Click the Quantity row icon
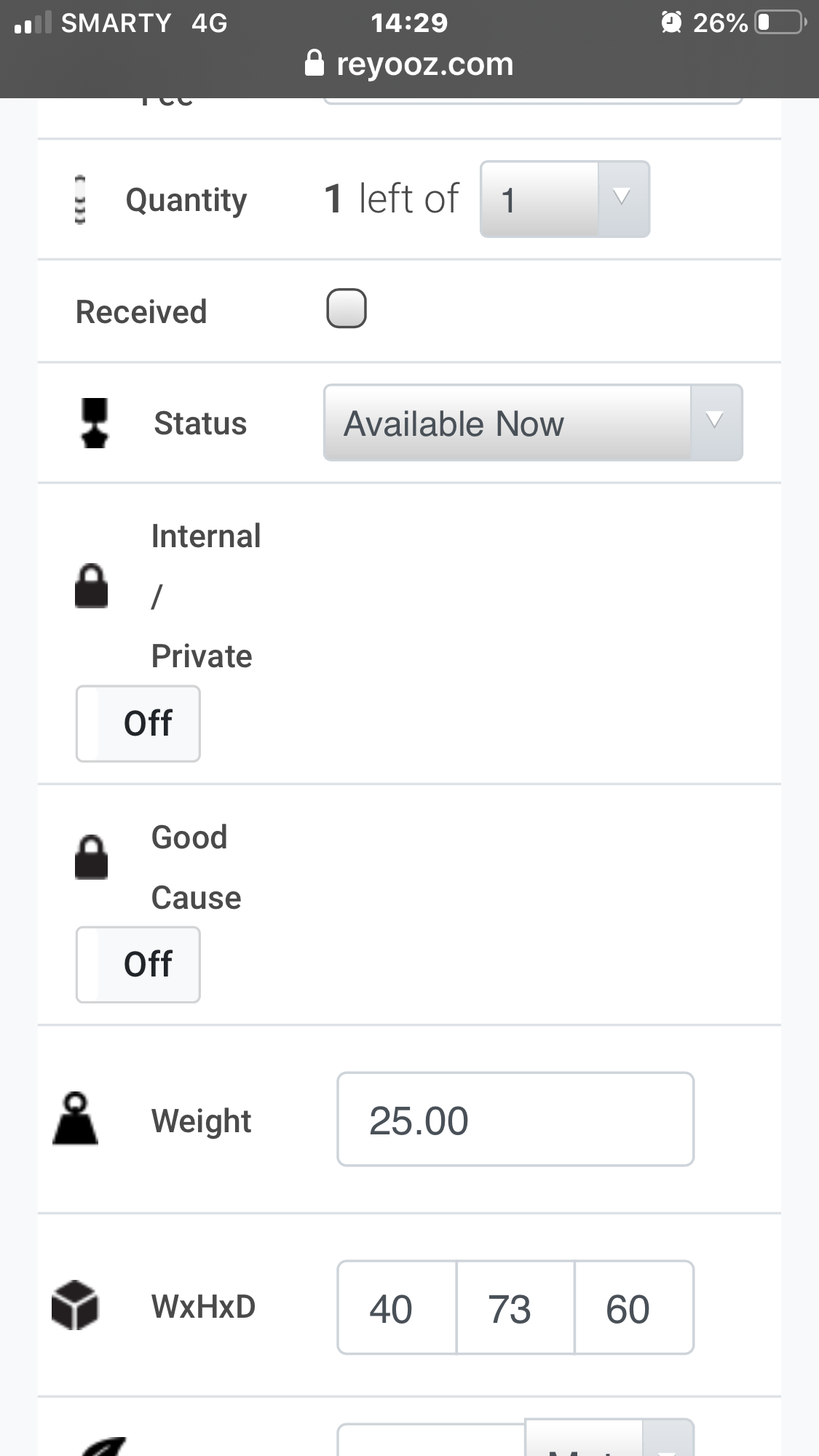Image resolution: width=819 pixels, height=1456 pixels. 80,200
